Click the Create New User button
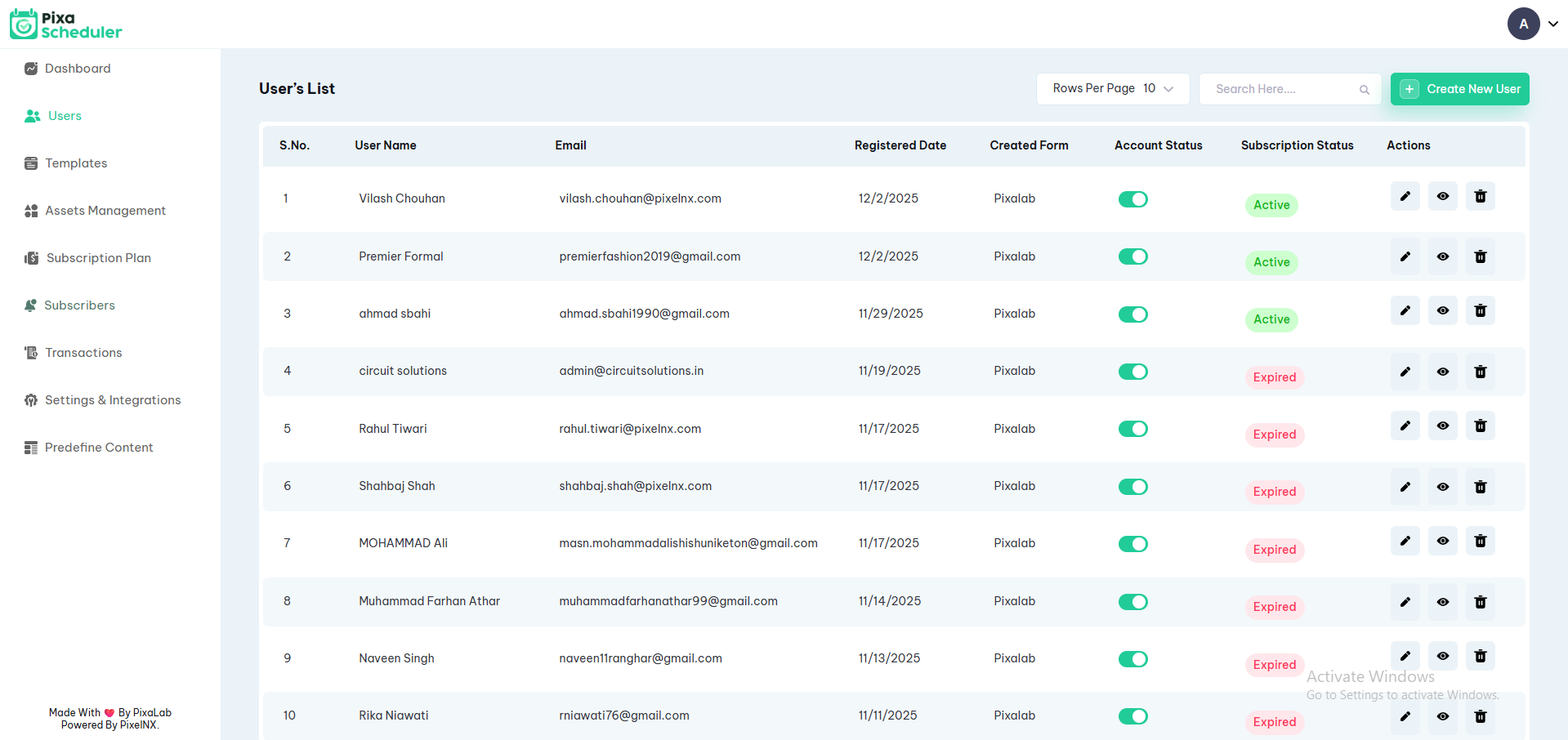This screenshot has width=1568, height=740. [1459, 89]
